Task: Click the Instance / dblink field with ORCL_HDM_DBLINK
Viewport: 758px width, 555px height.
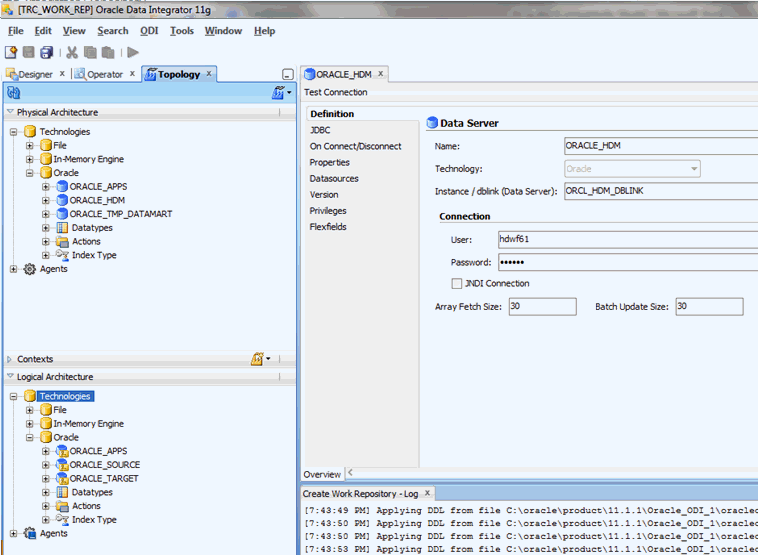Action: click(x=661, y=191)
